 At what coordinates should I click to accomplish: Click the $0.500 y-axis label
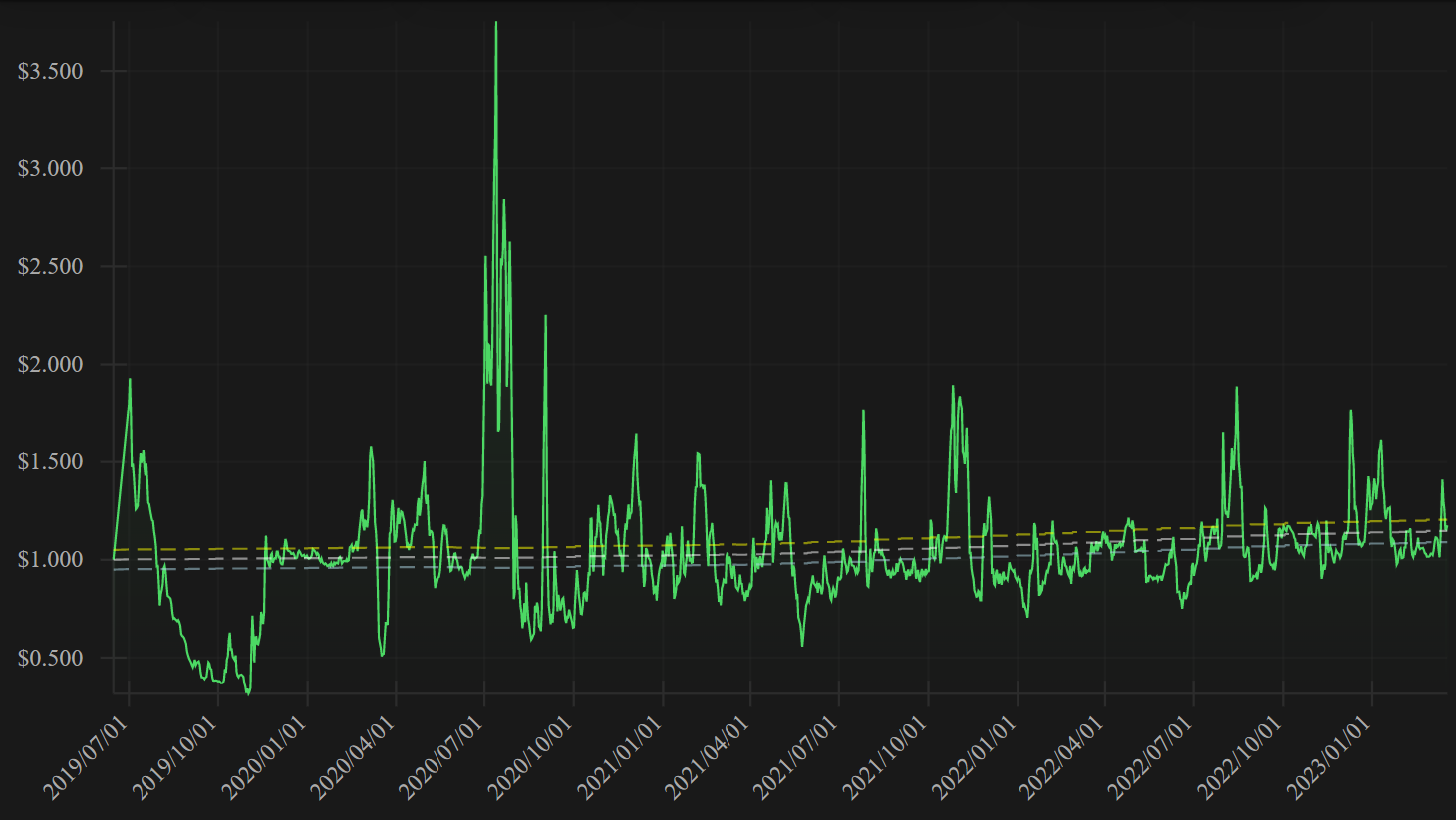coord(50,658)
